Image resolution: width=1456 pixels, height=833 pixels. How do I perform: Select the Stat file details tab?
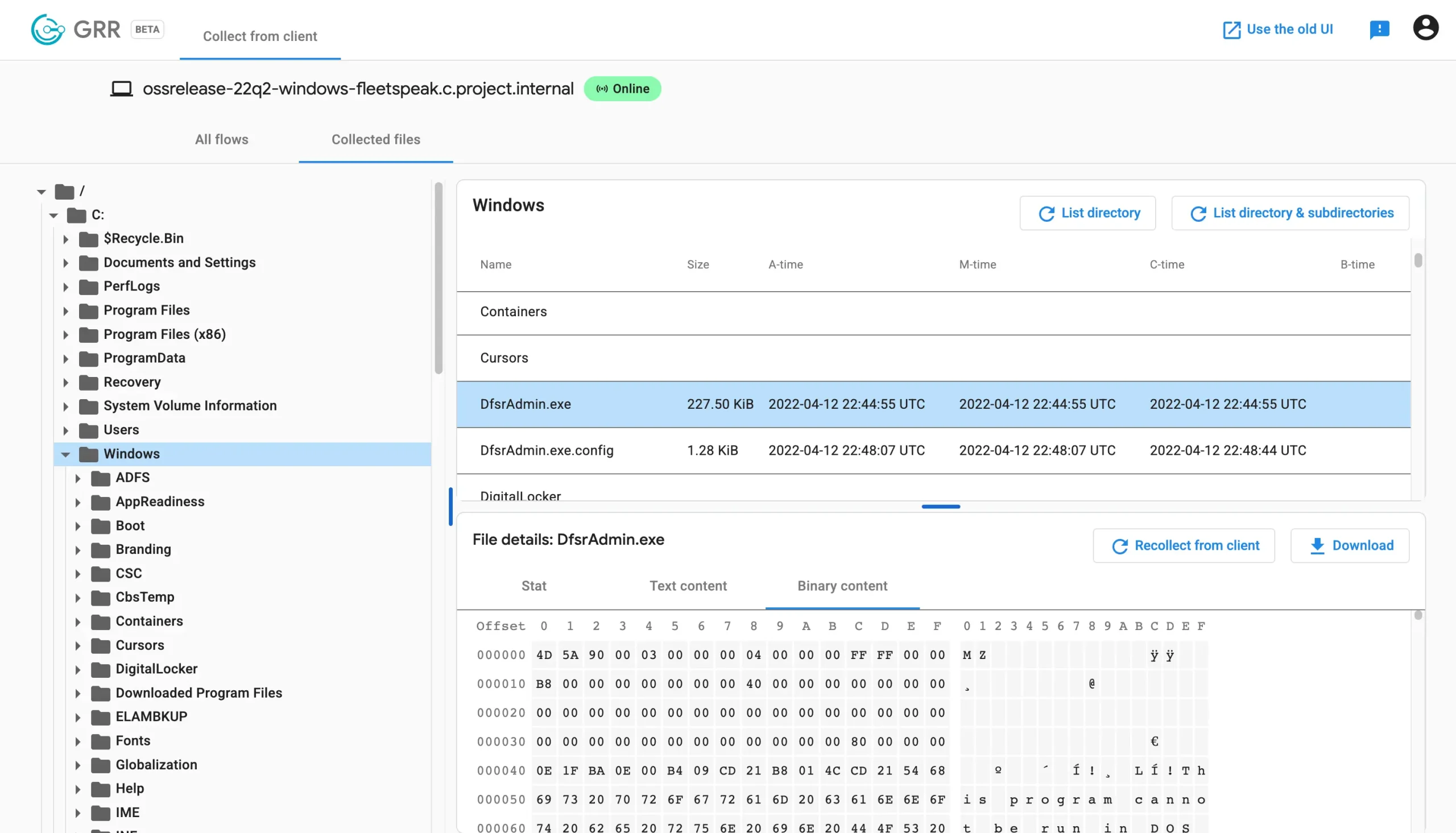point(533,586)
